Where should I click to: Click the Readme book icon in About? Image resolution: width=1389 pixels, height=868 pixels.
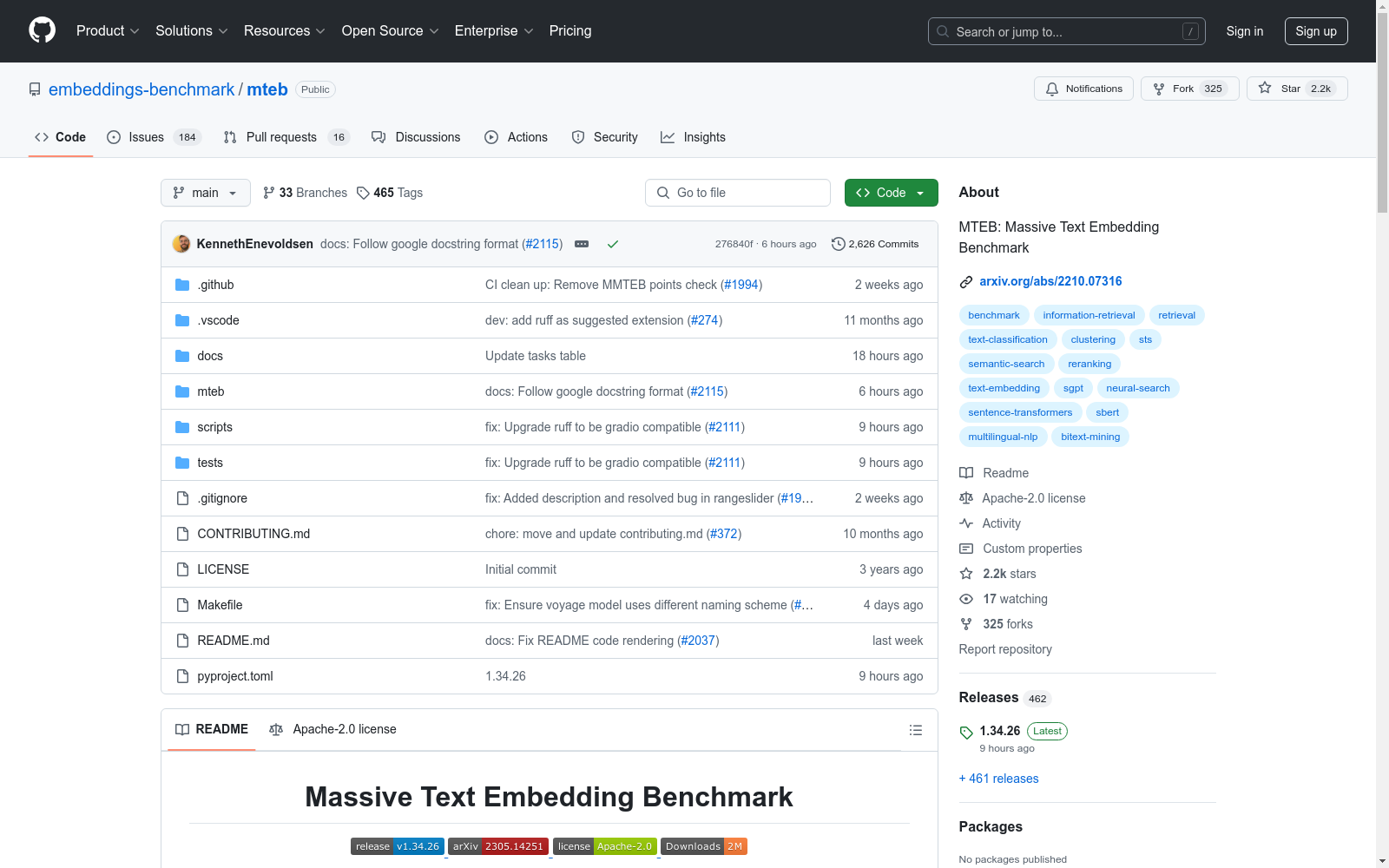tap(966, 473)
